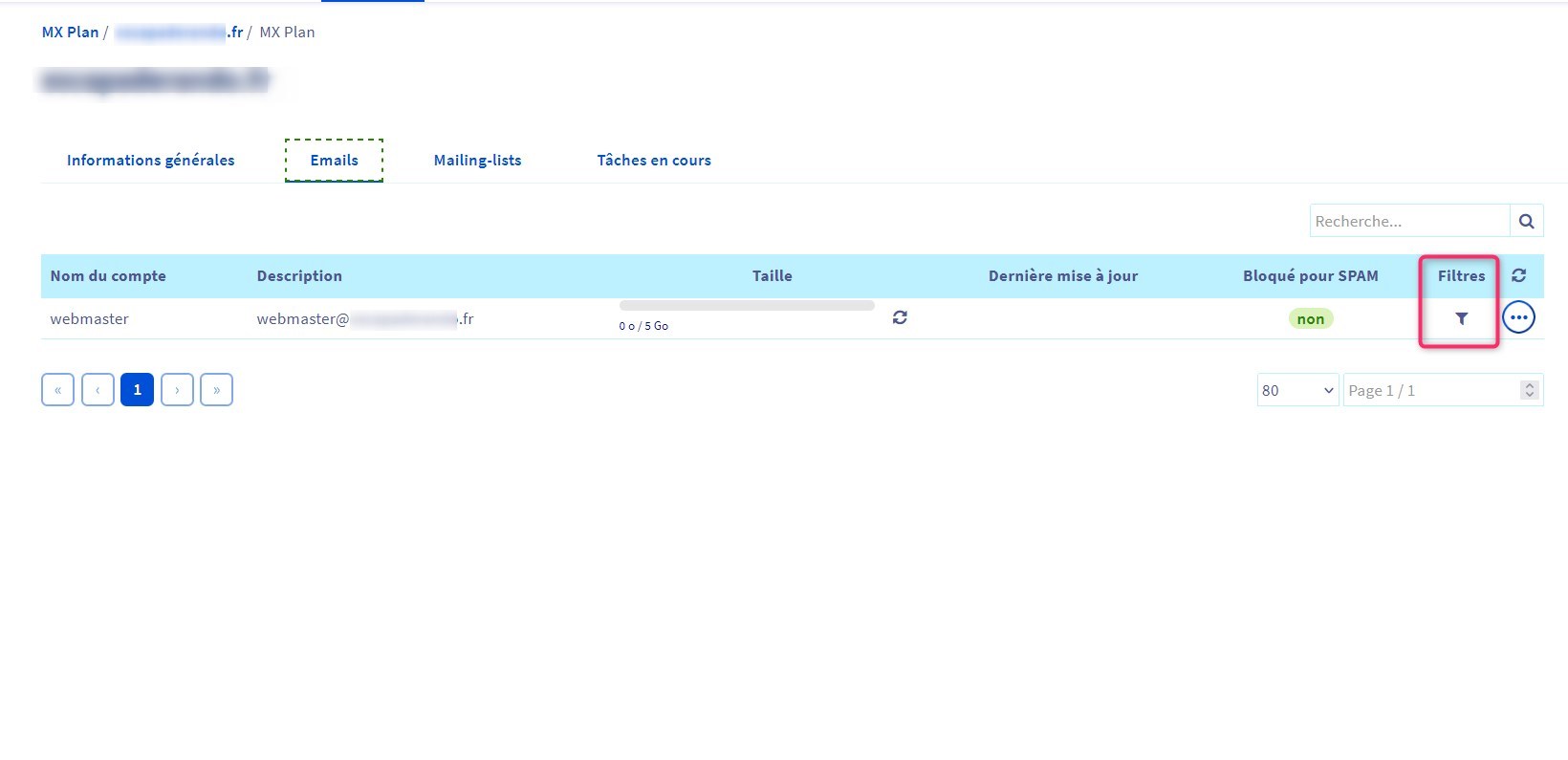Open the three-dots actions menu for webmaster
1568x760 pixels.
(1518, 317)
